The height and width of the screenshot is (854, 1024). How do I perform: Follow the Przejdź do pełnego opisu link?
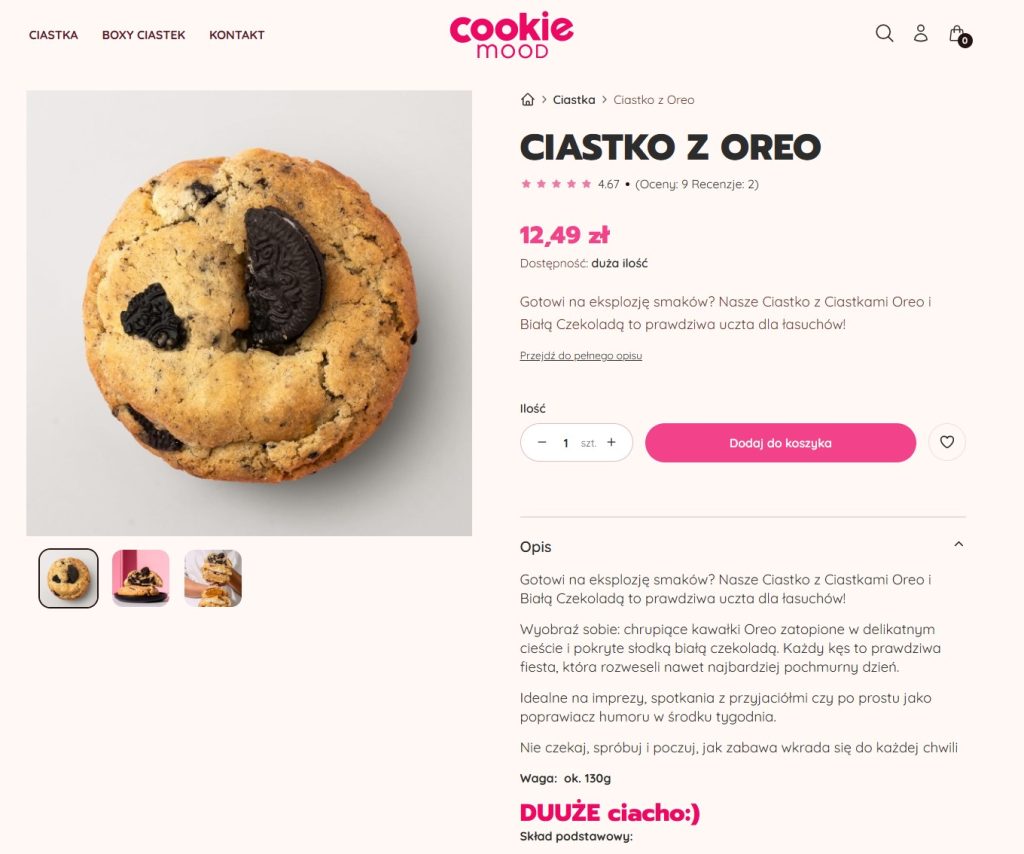coord(581,356)
